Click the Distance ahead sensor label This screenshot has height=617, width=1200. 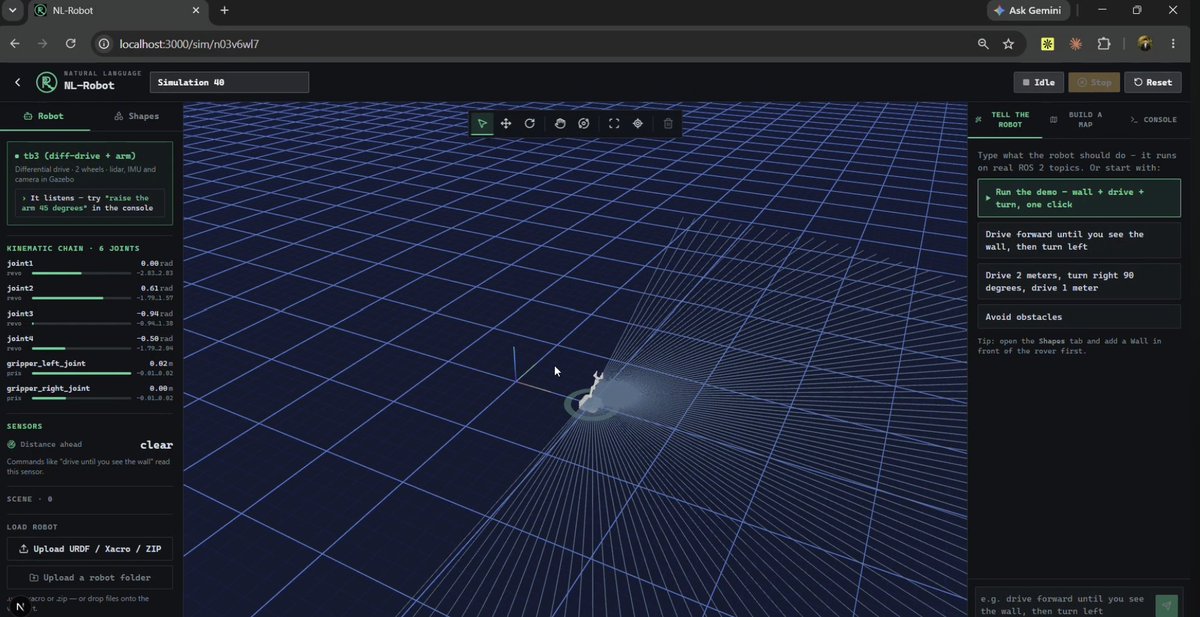point(51,444)
